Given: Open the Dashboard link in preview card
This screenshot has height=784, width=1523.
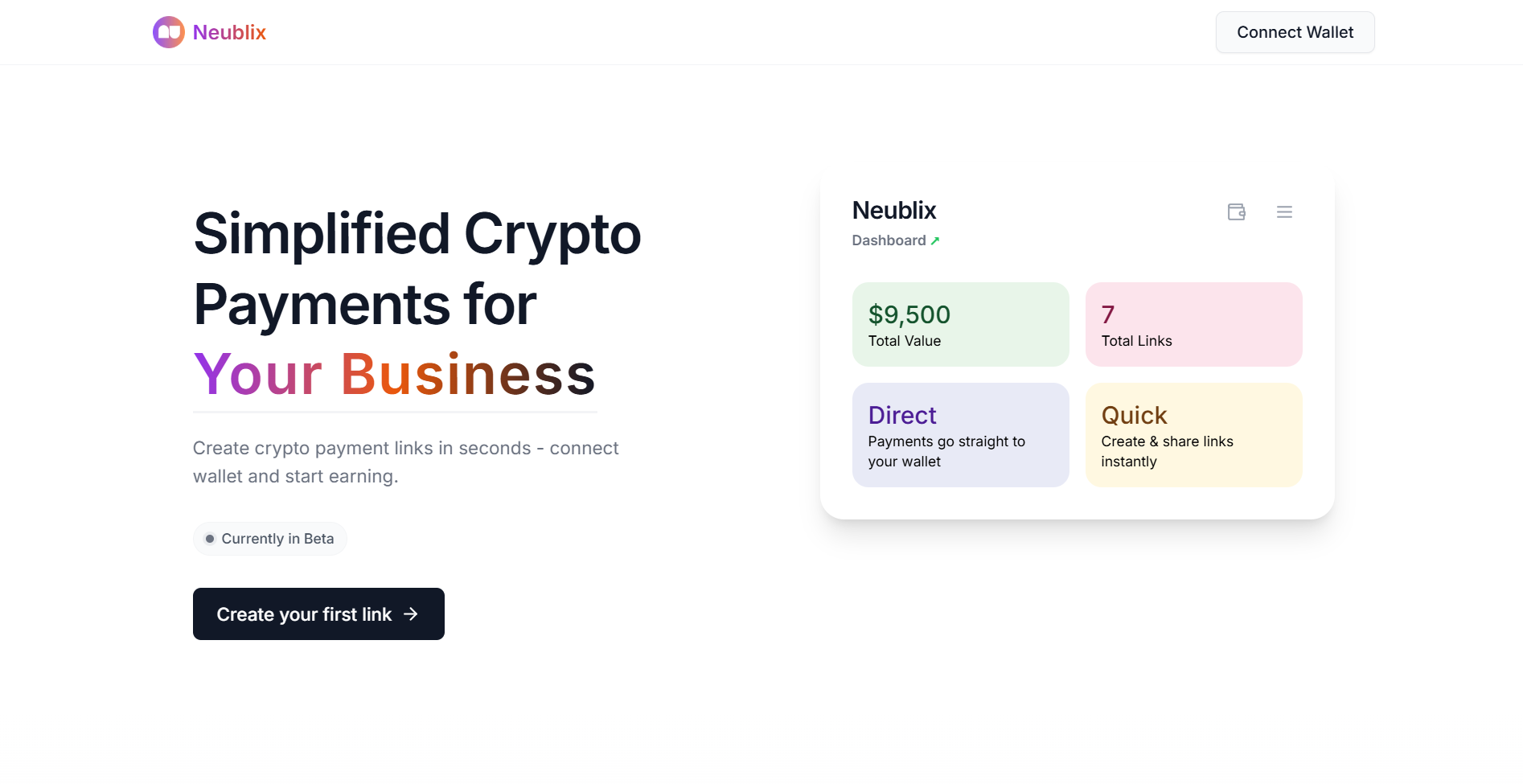Looking at the screenshot, I should click(889, 240).
